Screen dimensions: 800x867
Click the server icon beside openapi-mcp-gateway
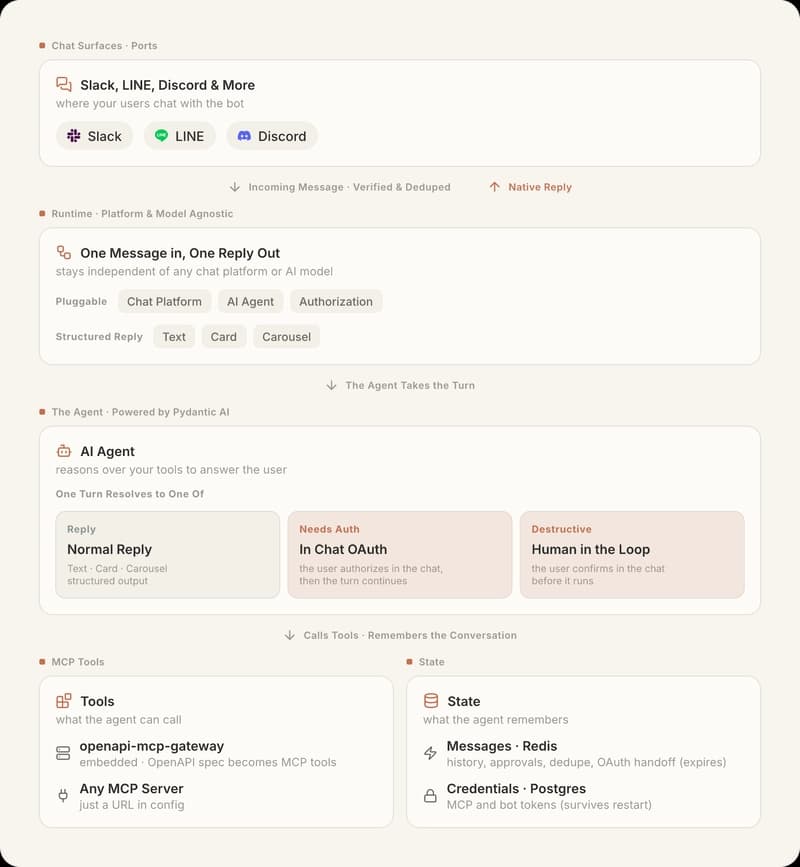pos(64,753)
